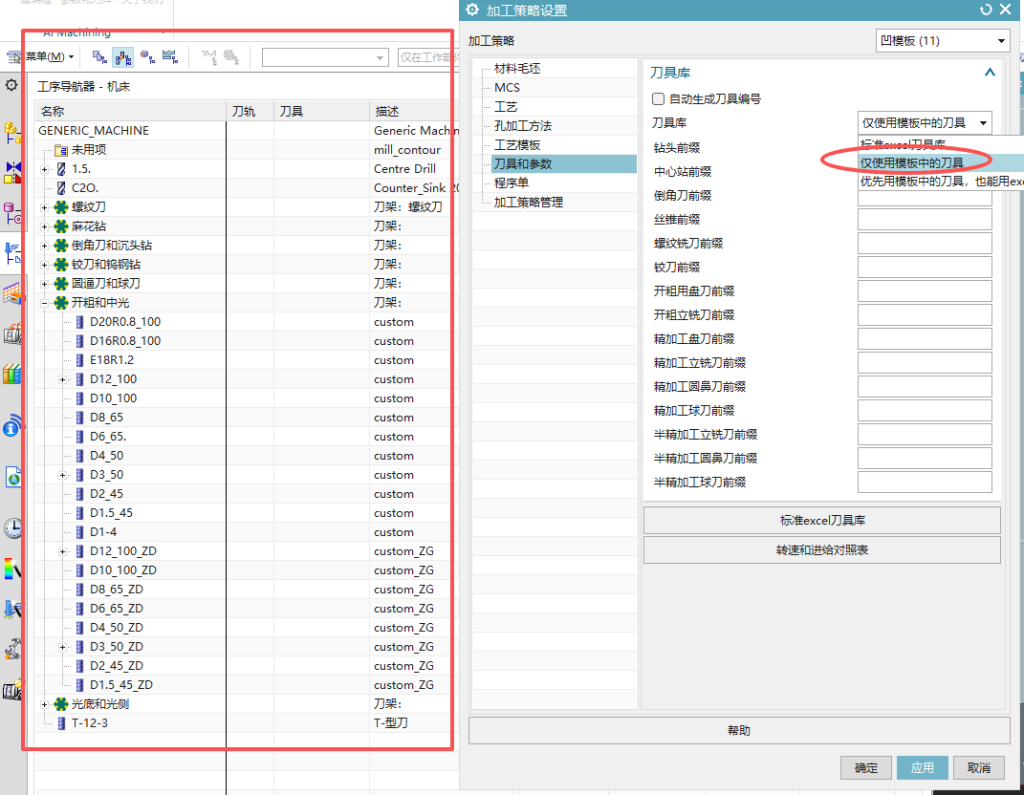Open the web browser page sidebar icon

(12, 477)
